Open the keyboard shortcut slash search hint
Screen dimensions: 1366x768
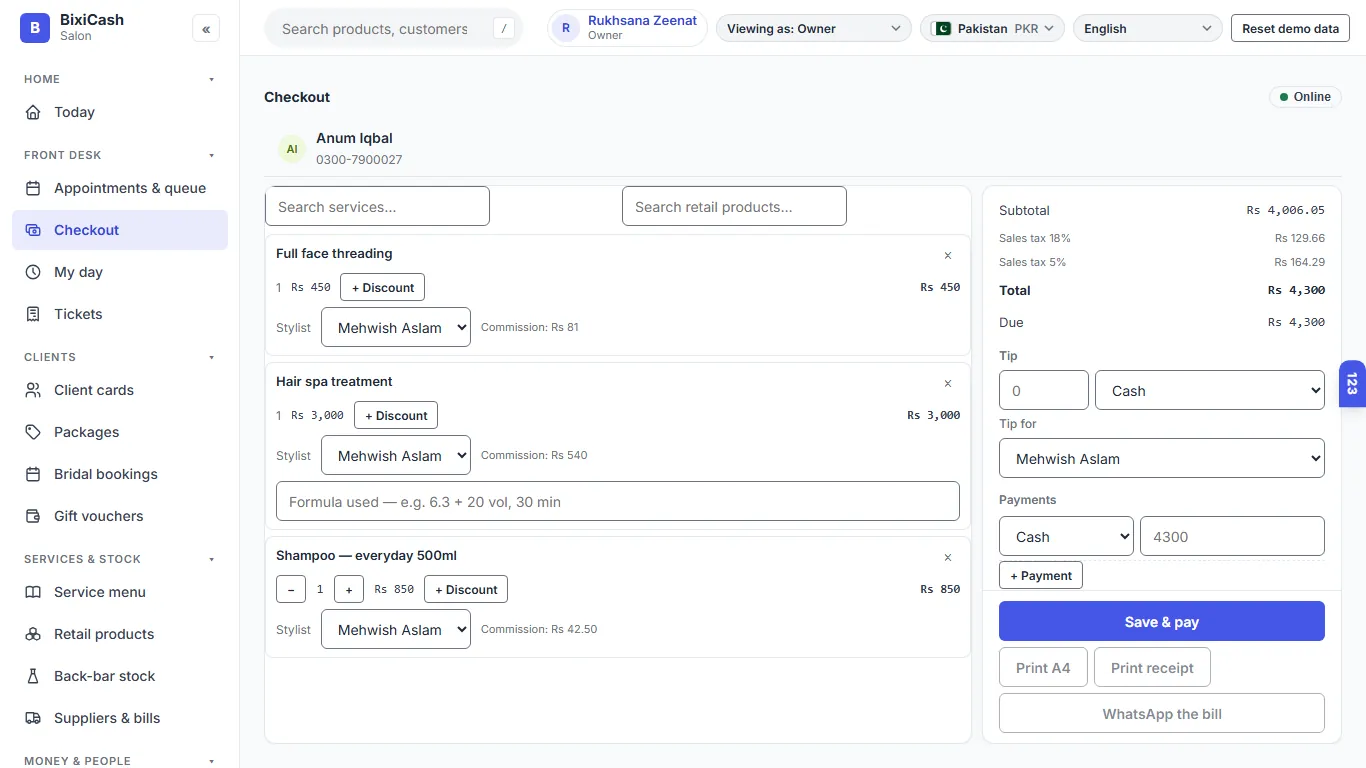[x=504, y=29]
